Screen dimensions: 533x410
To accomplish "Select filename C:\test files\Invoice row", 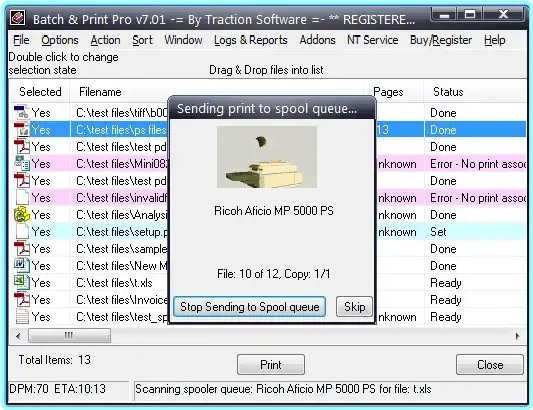I will [x=122, y=300].
